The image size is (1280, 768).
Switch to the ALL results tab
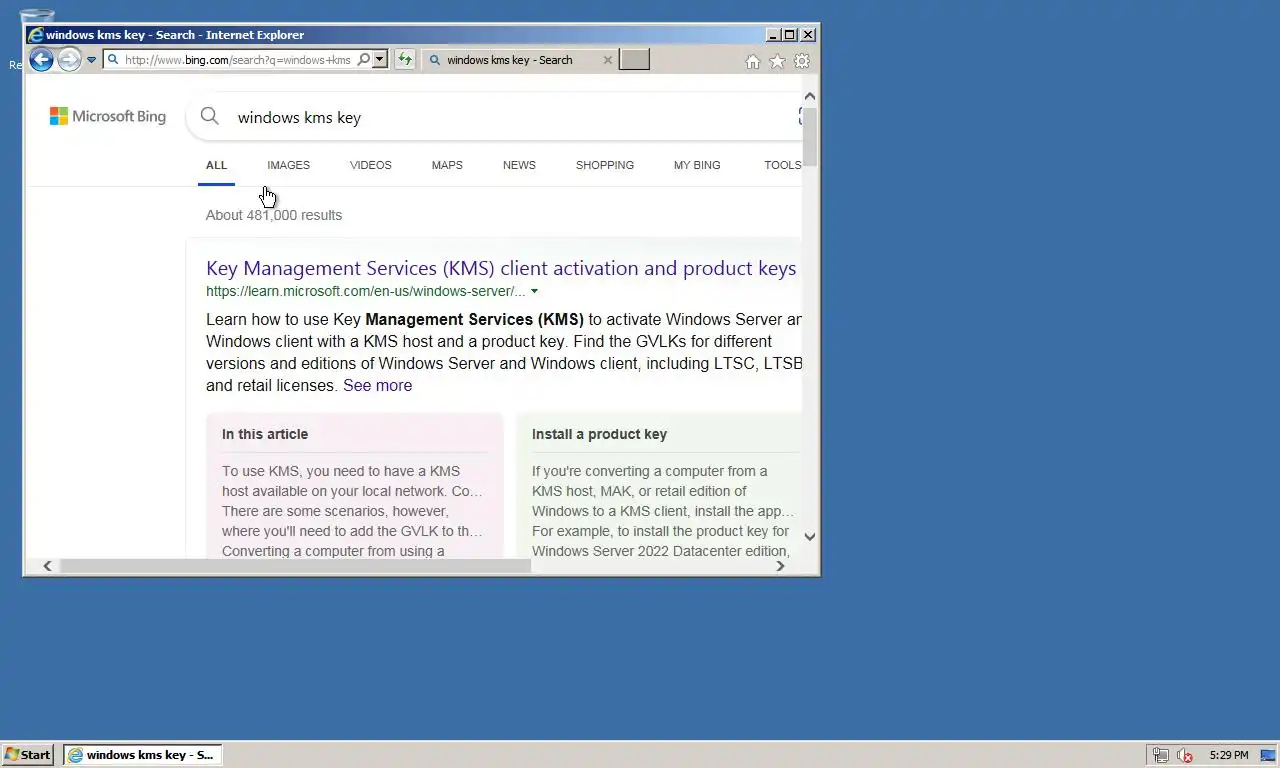(216, 165)
